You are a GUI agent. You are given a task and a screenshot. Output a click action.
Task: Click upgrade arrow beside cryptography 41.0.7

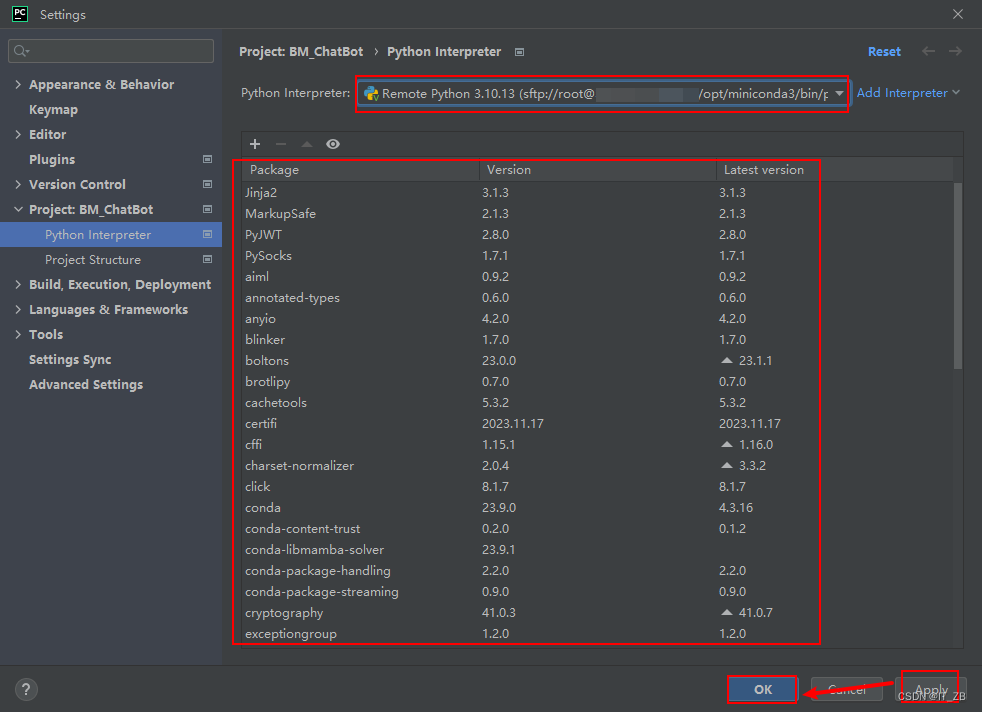click(x=726, y=612)
